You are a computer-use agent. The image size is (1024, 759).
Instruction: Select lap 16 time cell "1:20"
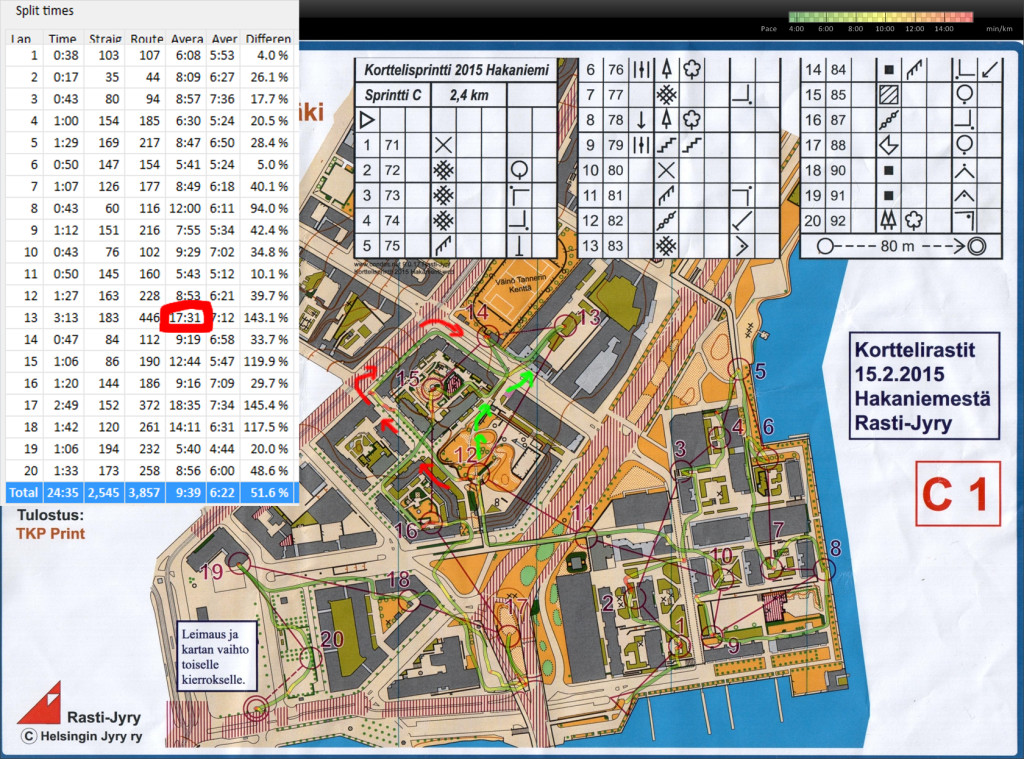pos(66,383)
